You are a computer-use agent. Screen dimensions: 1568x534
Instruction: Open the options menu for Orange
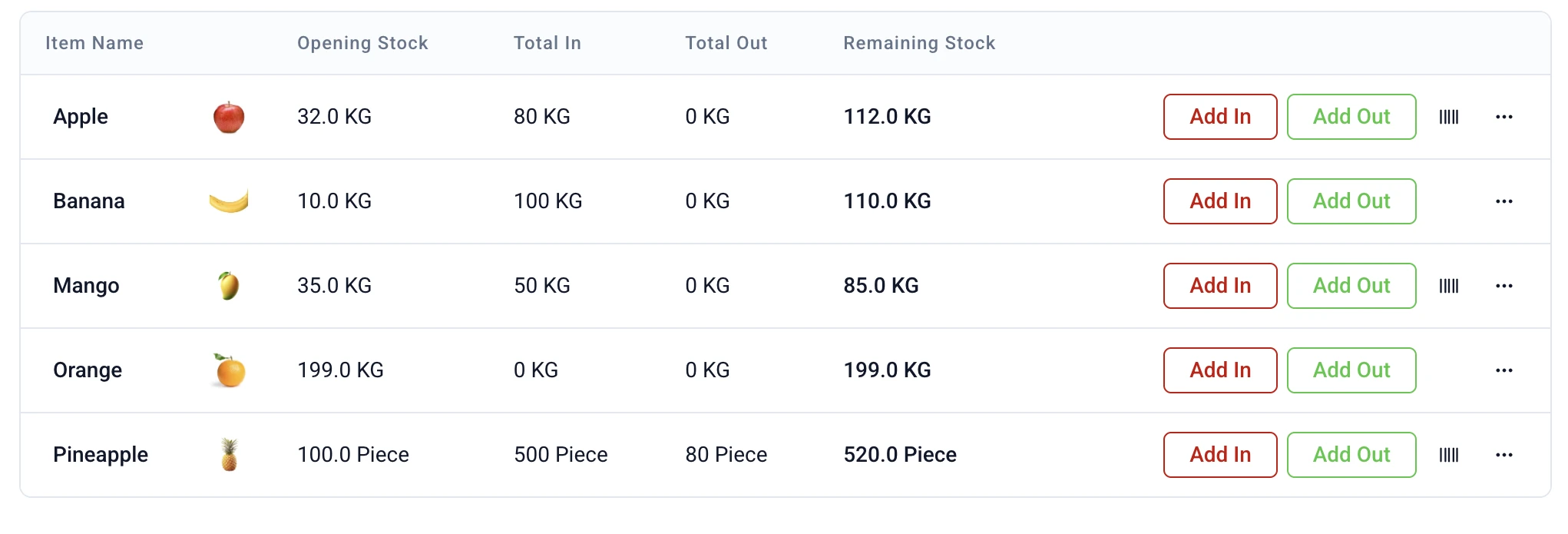point(1503,370)
